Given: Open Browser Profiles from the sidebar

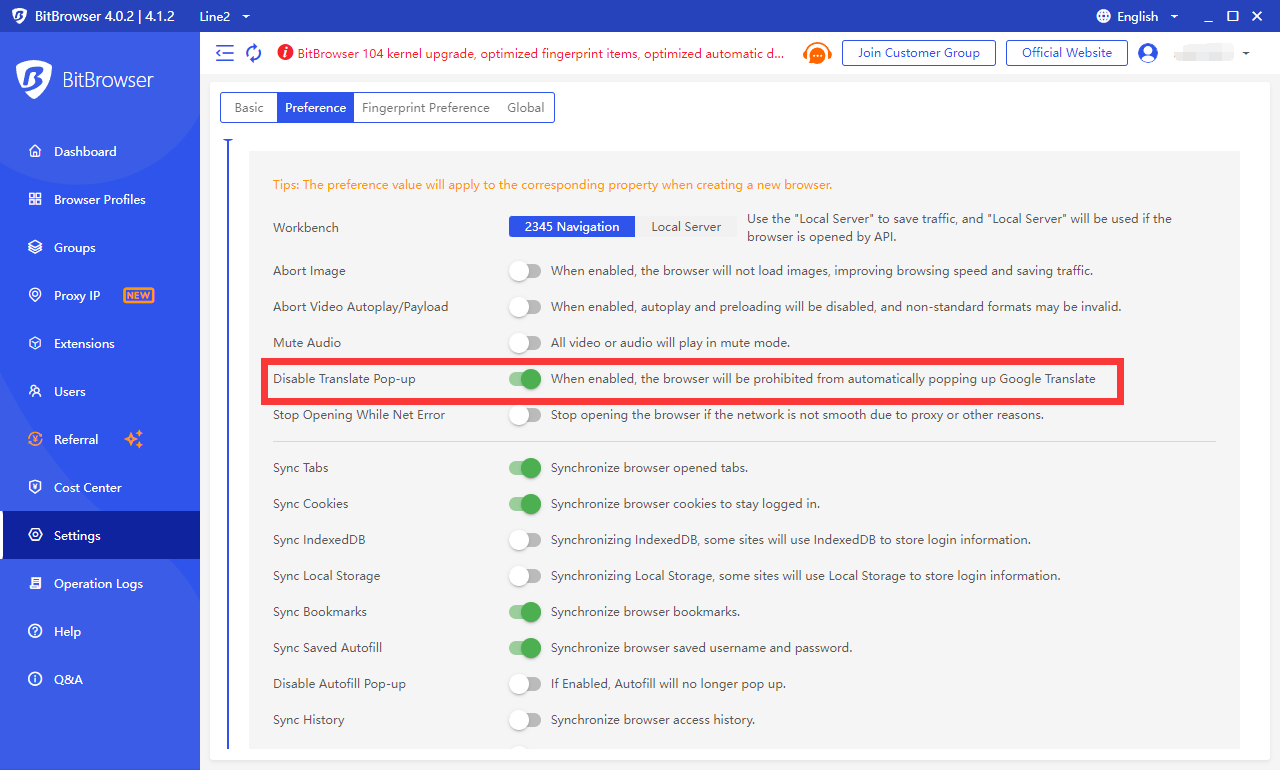Looking at the screenshot, I should pos(100,200).
